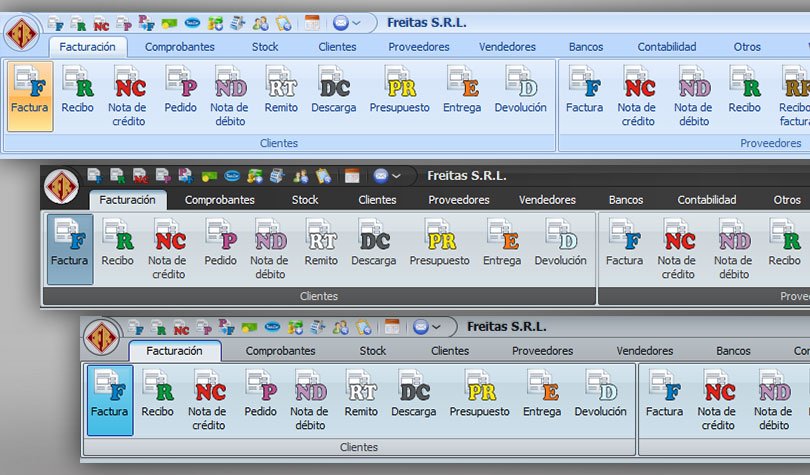Click the green money icon in the blue-theme window toolbar
Viewport: 810px width, 475px height.
point(169,24)
